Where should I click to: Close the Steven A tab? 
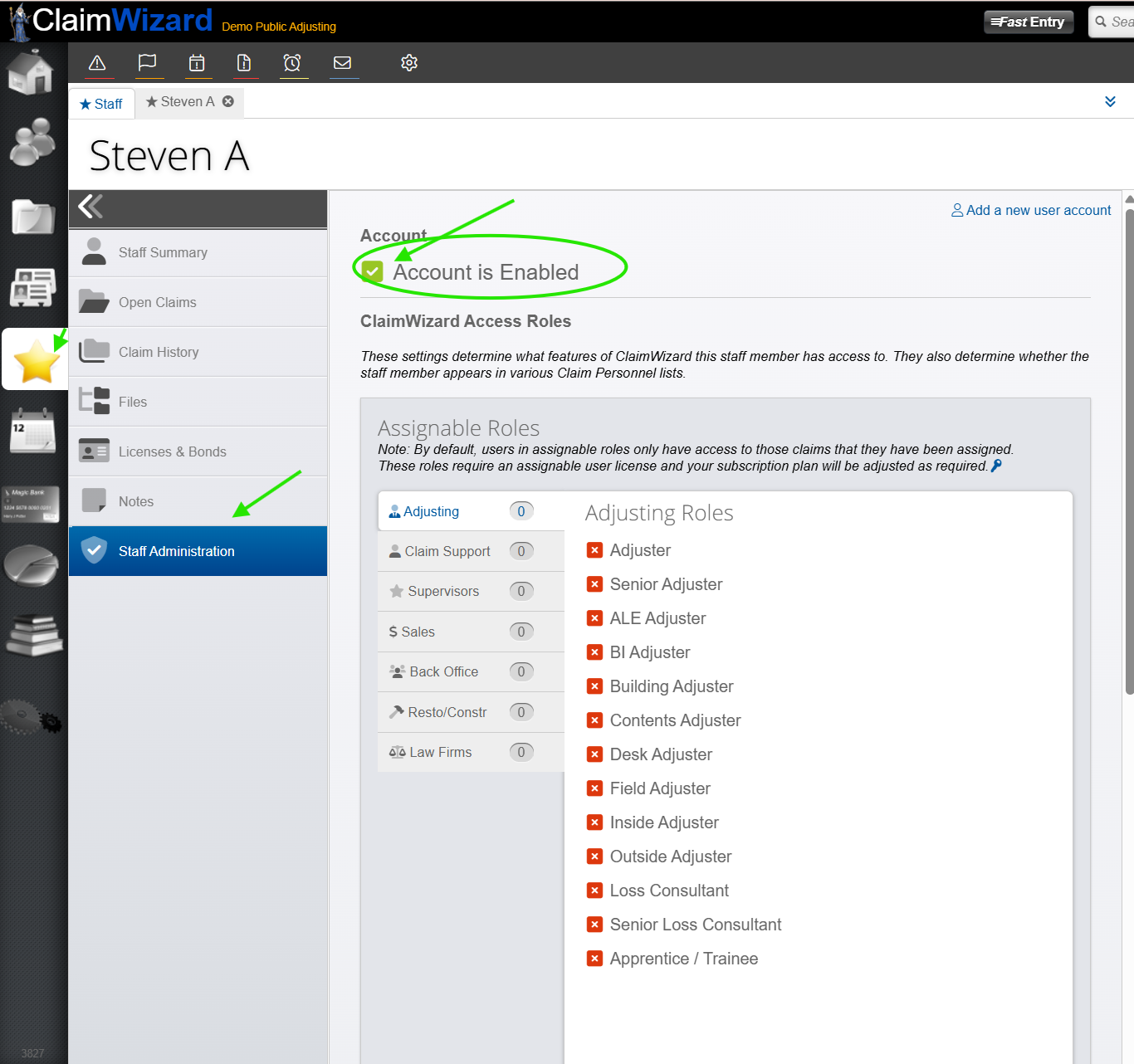[x=228, y=101]
